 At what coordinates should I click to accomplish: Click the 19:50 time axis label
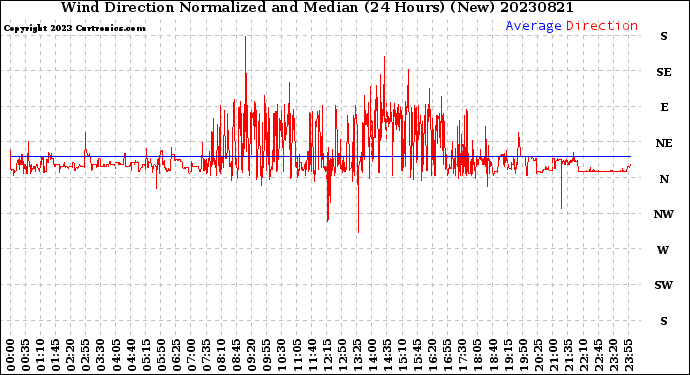[x=523, y=355]
